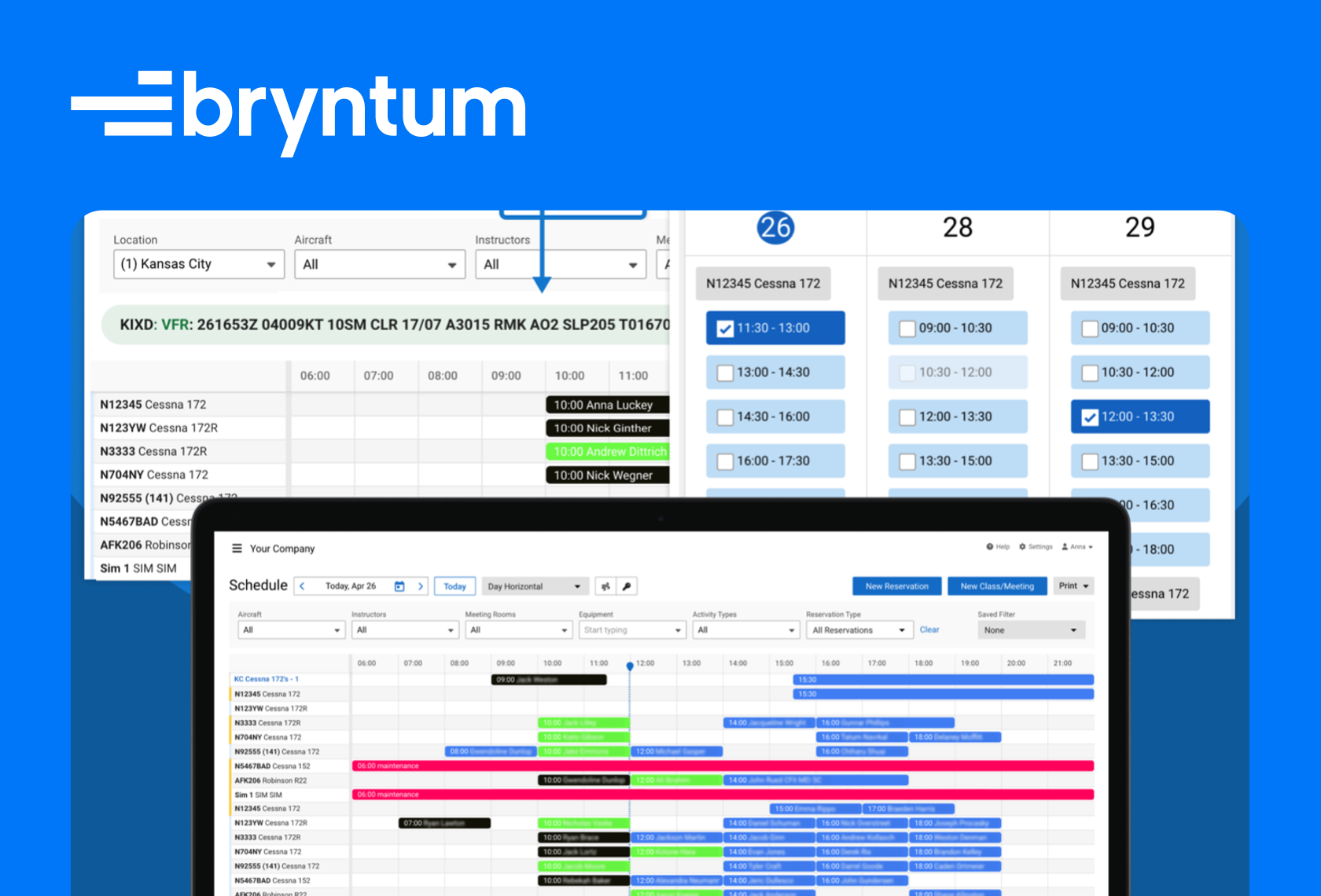Go to next day with right chevron
Image resolution: width=1321 pixels, height=896 pixels.
pyautogui.click(x=421, y=586)
